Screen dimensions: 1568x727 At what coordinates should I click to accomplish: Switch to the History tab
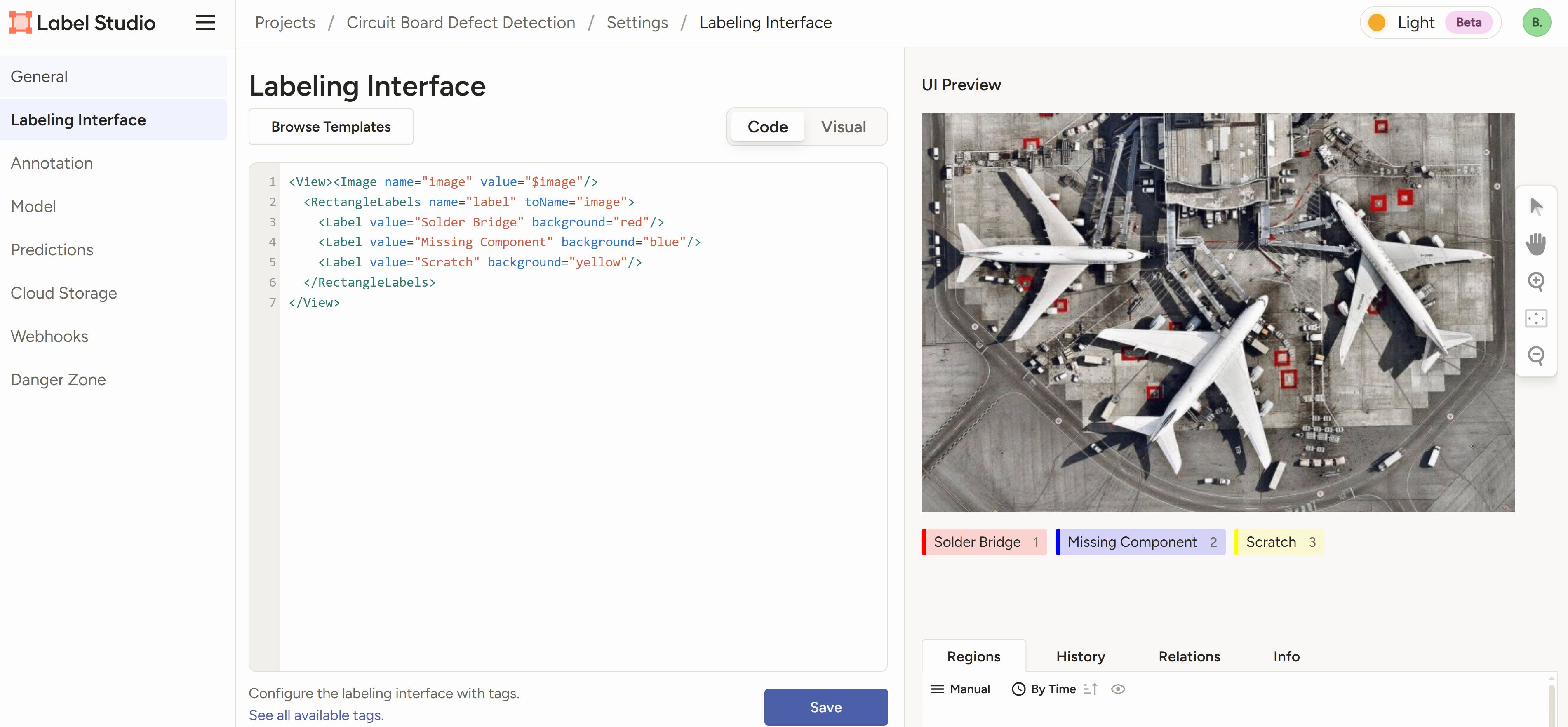point(1080,656)
